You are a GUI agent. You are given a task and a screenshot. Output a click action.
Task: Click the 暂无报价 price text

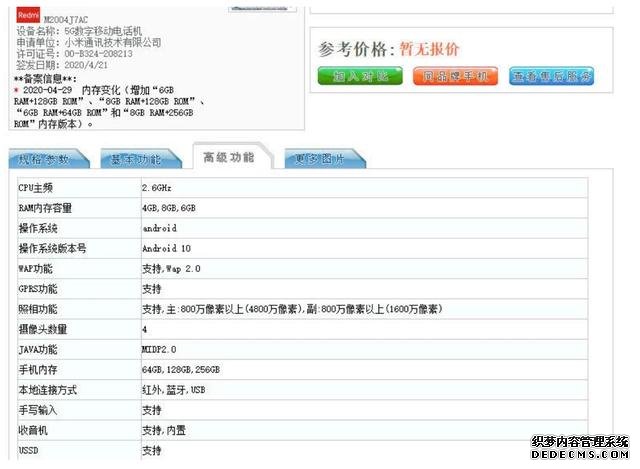(429, 49)
